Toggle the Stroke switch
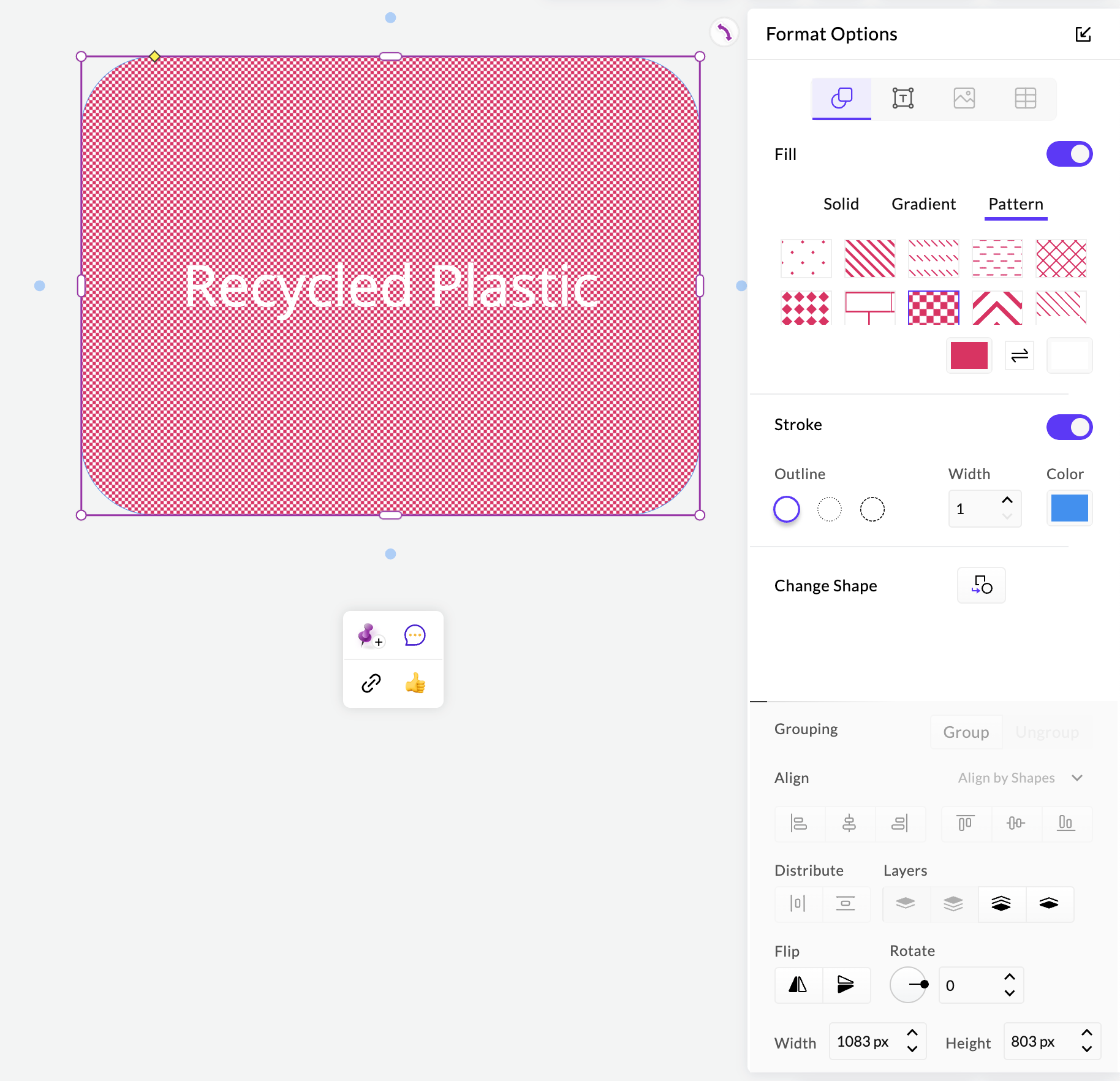The width and height of the screenshot is (1120, 1081). click(x=1069, y=427)
